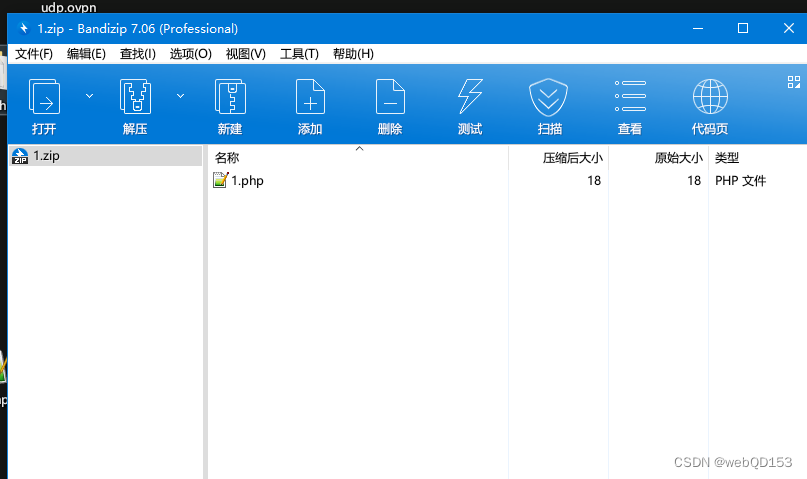Viewport: 807px width, 479px height.
Task: Click the Extract (解压) toolbar icon
Action: [x=135, y=97]
